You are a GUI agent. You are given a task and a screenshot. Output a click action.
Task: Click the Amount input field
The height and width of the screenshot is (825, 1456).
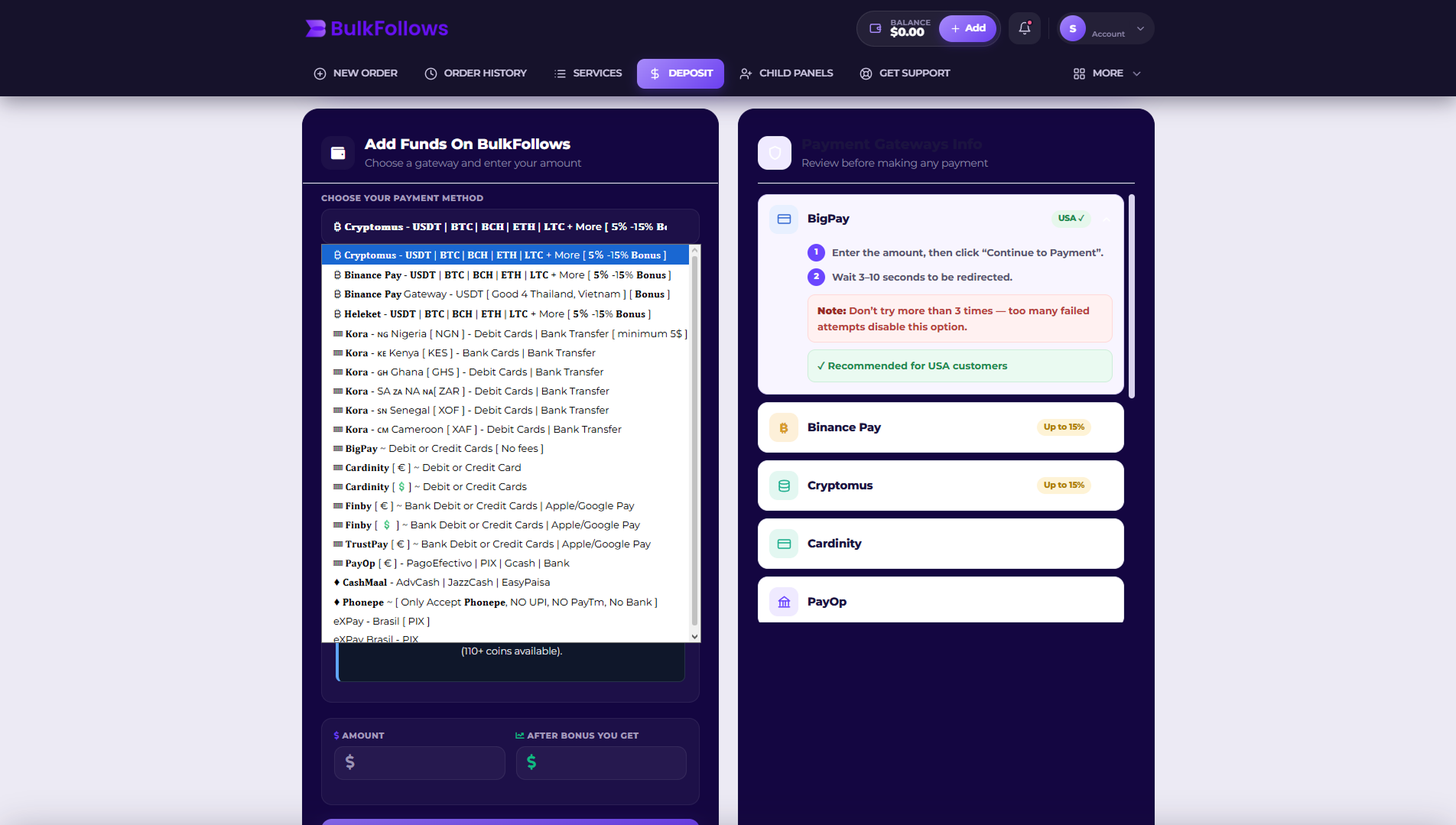pyautogui.click(x=419, y=763)
